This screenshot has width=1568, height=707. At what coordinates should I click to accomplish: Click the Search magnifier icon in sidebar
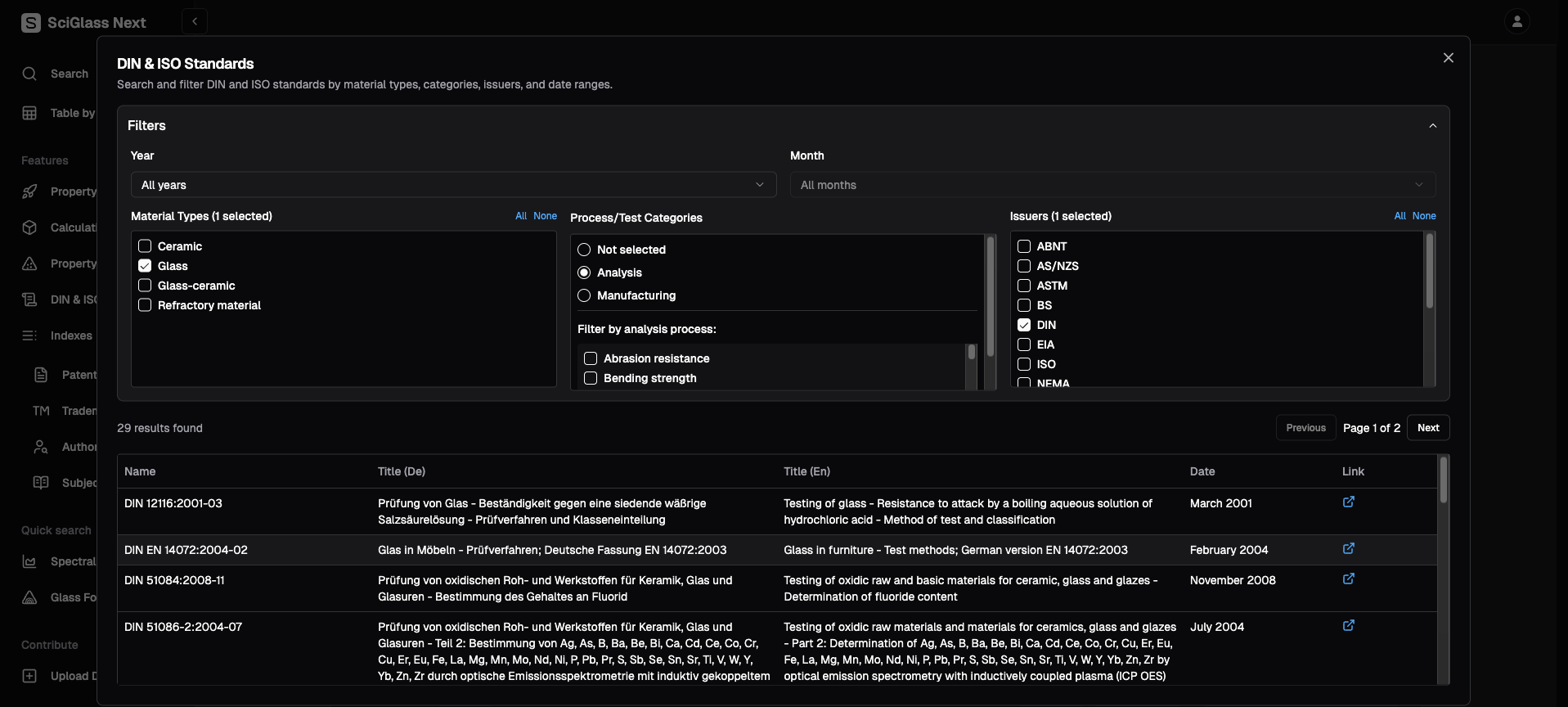click(x=30, y=74)
